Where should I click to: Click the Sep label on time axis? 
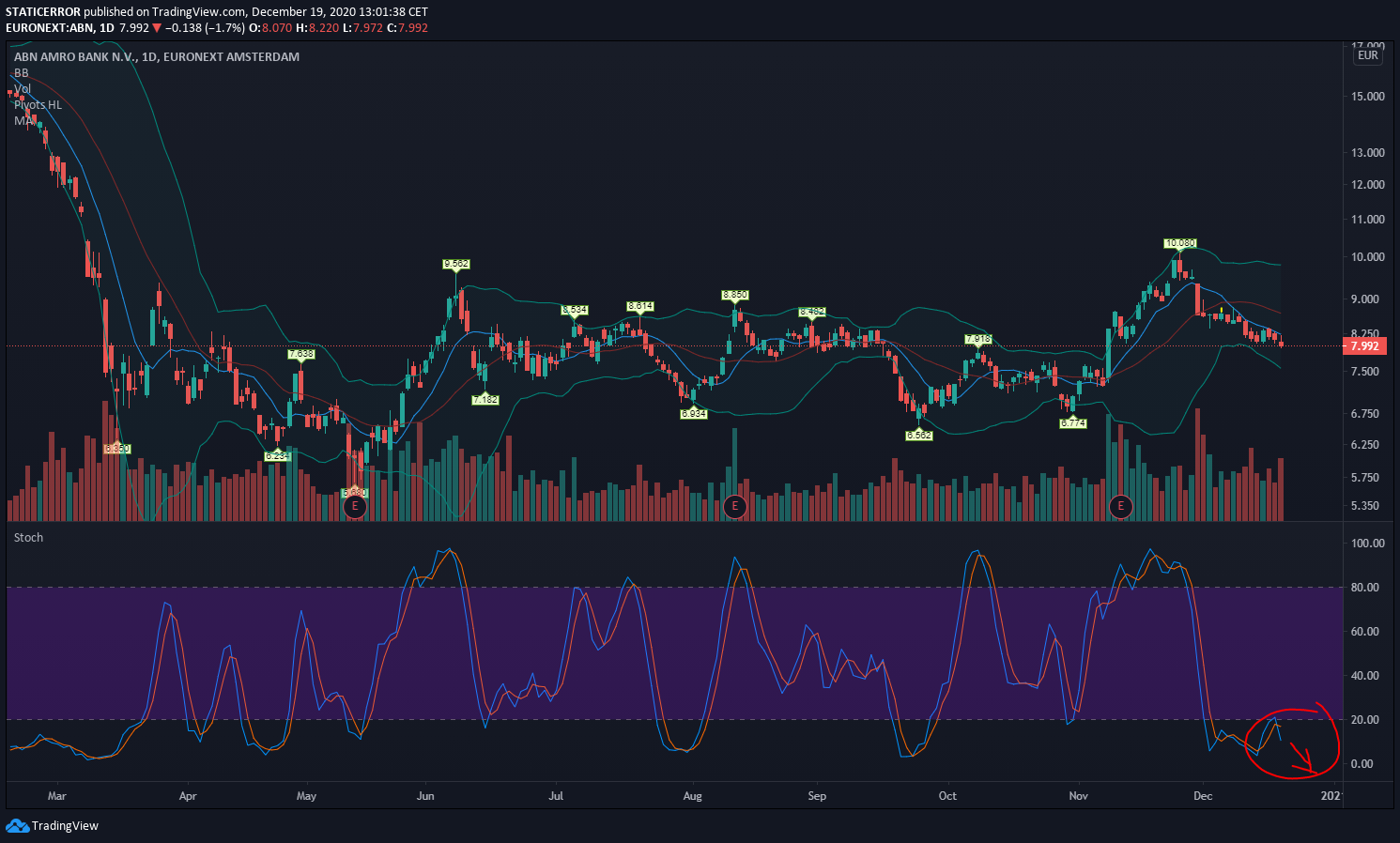tap(817, 796)
